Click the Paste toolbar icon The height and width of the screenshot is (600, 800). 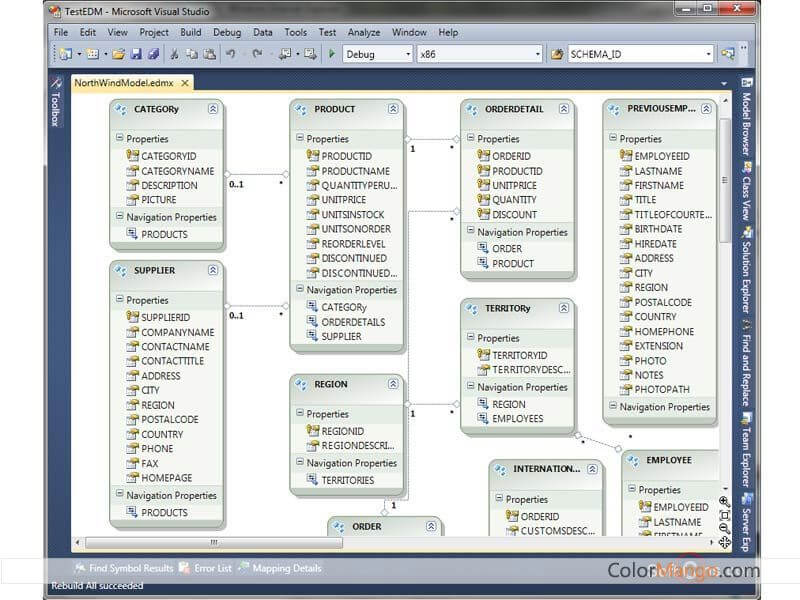coord(210,54)
